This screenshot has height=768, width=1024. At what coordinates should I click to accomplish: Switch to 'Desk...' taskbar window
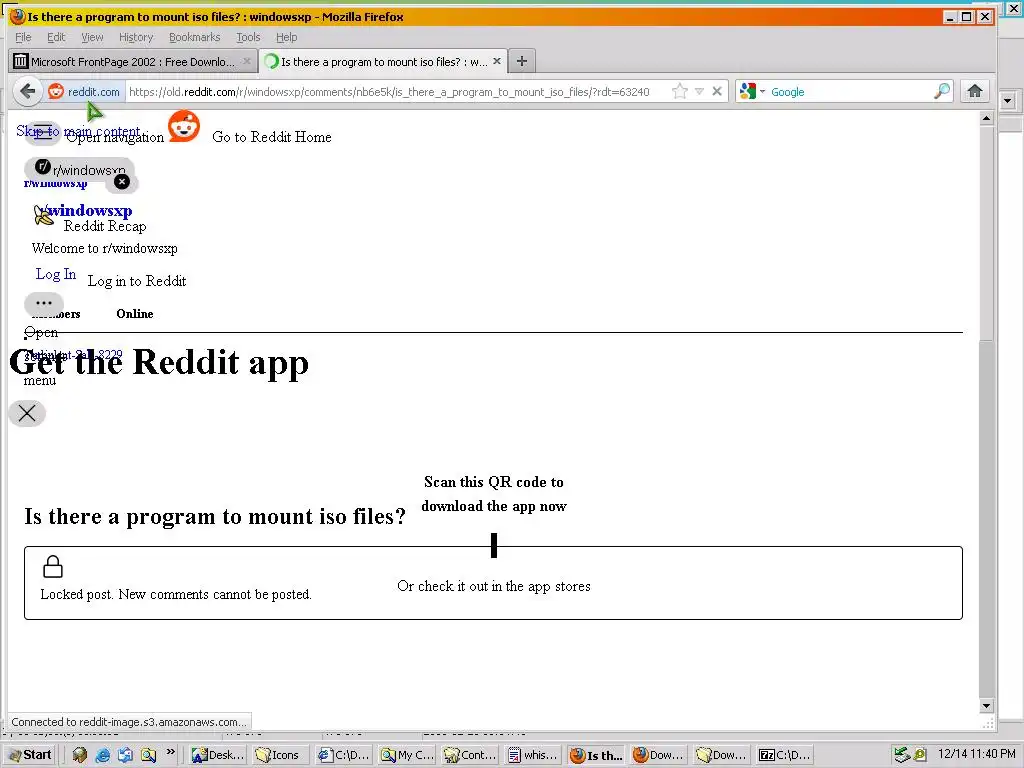217,755
